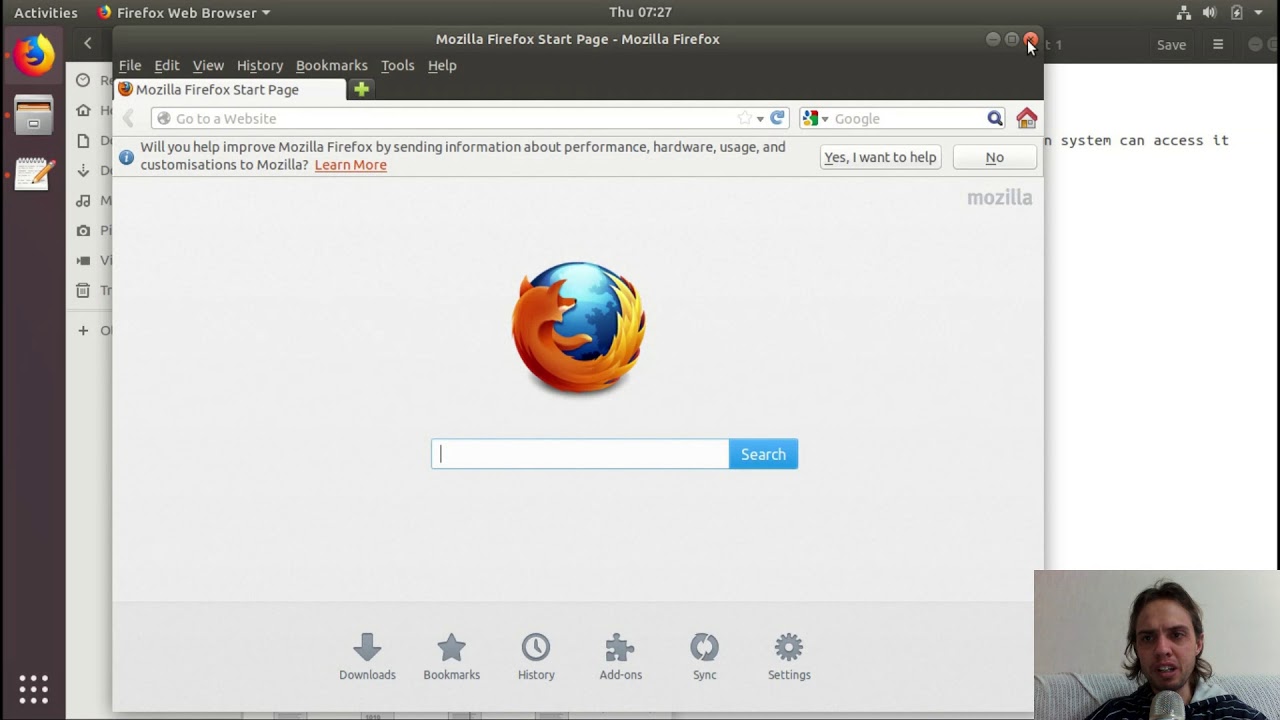Click No in the notification bar
The width and height of the screenshot is (1280, 720).
click(x=994, y=157)
